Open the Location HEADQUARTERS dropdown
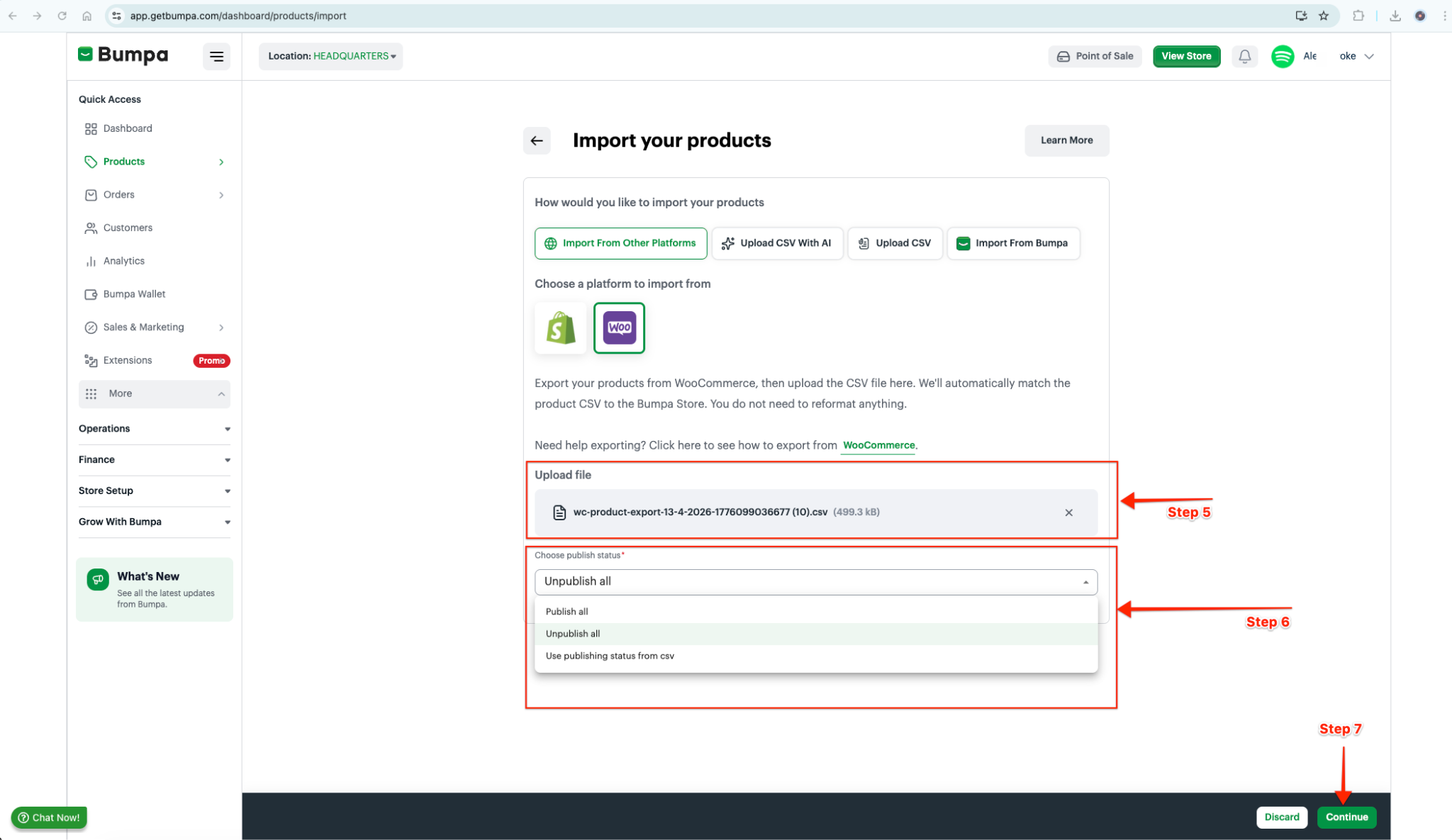This screenshot has height=840, width=1452. pyautogui.click(x=331, y=56)
